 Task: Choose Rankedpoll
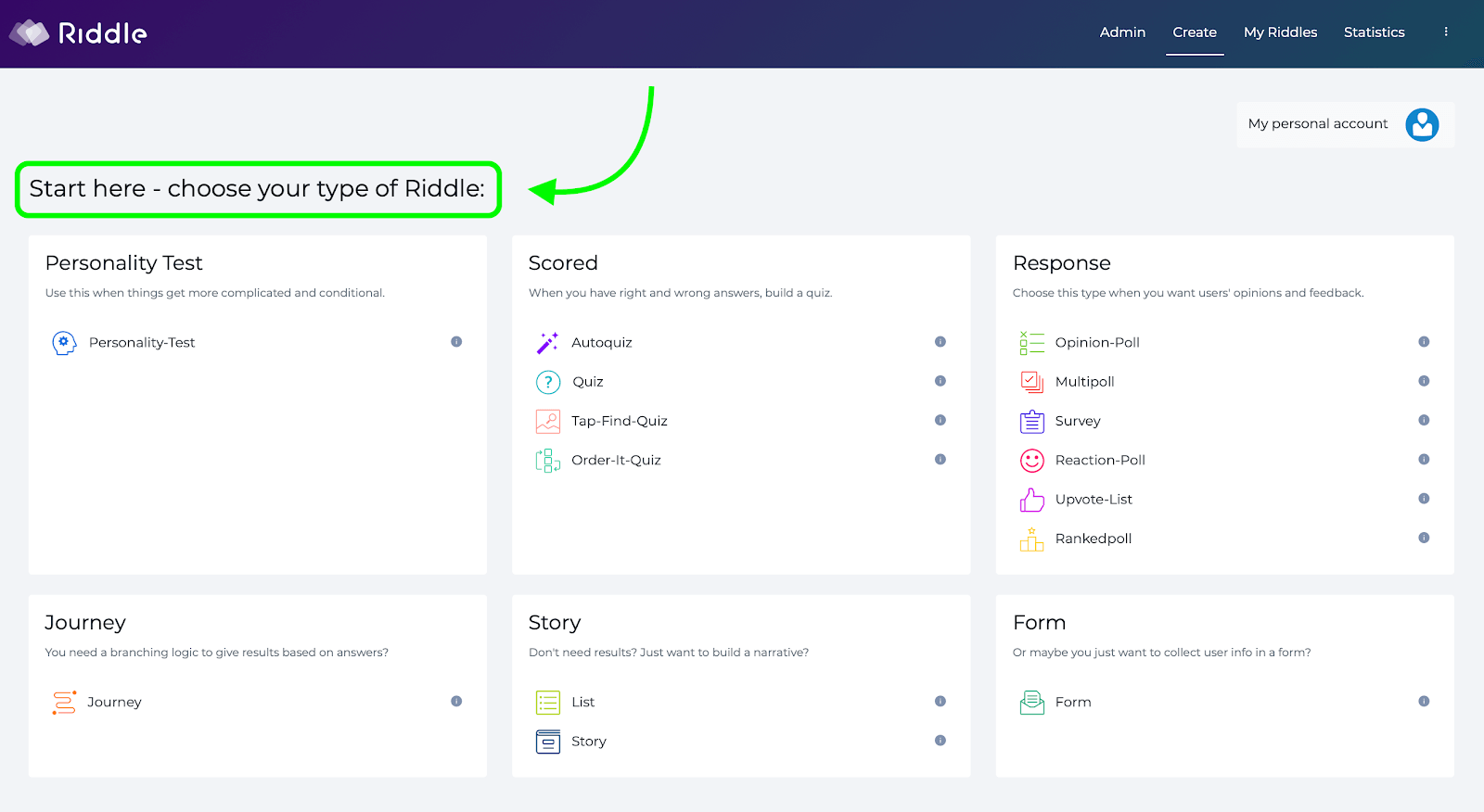pyautogui.click(x=1094, y=539)
